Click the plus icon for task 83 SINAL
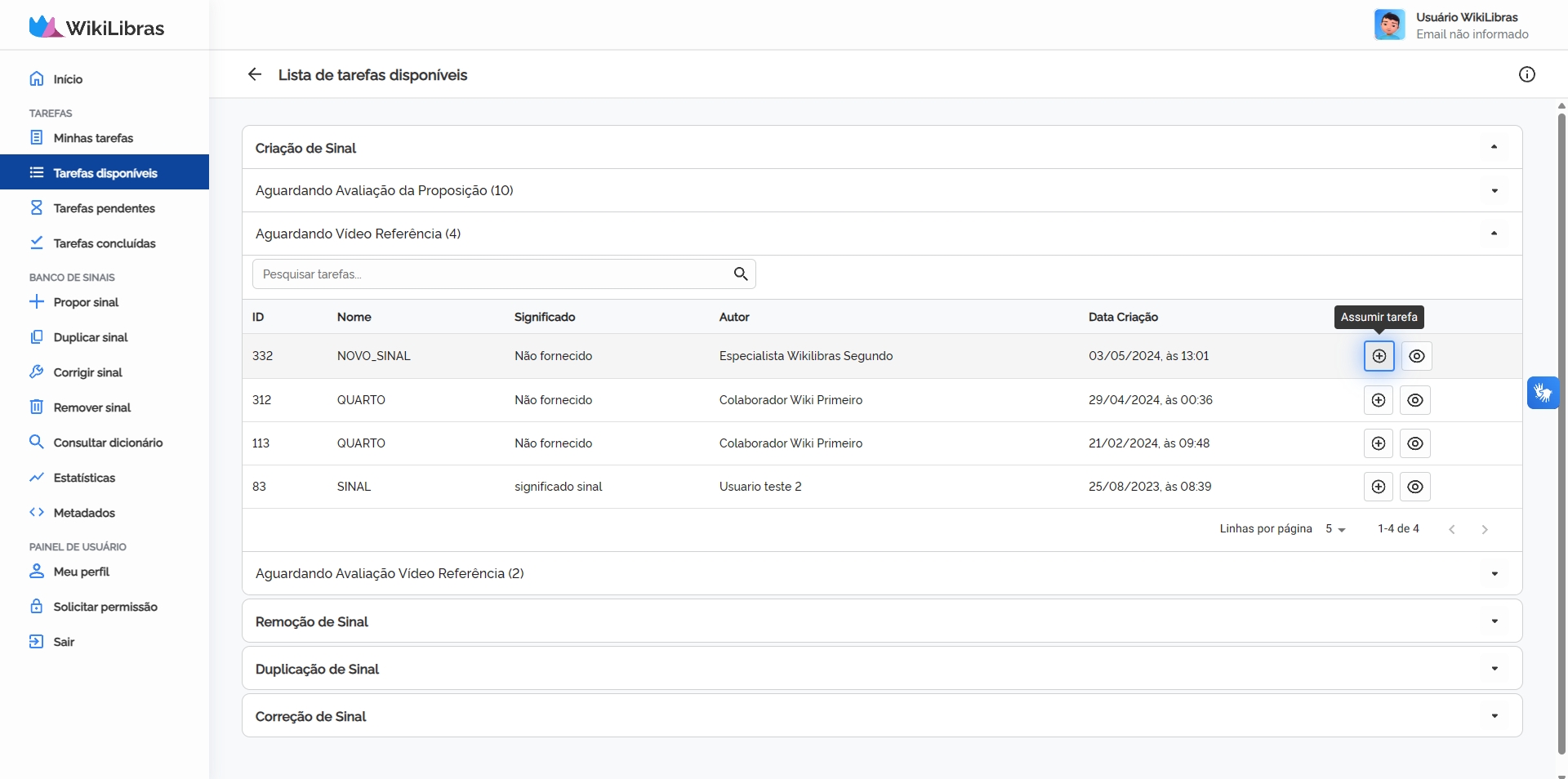This screenshot has height=779, width=1568. 1378,487
